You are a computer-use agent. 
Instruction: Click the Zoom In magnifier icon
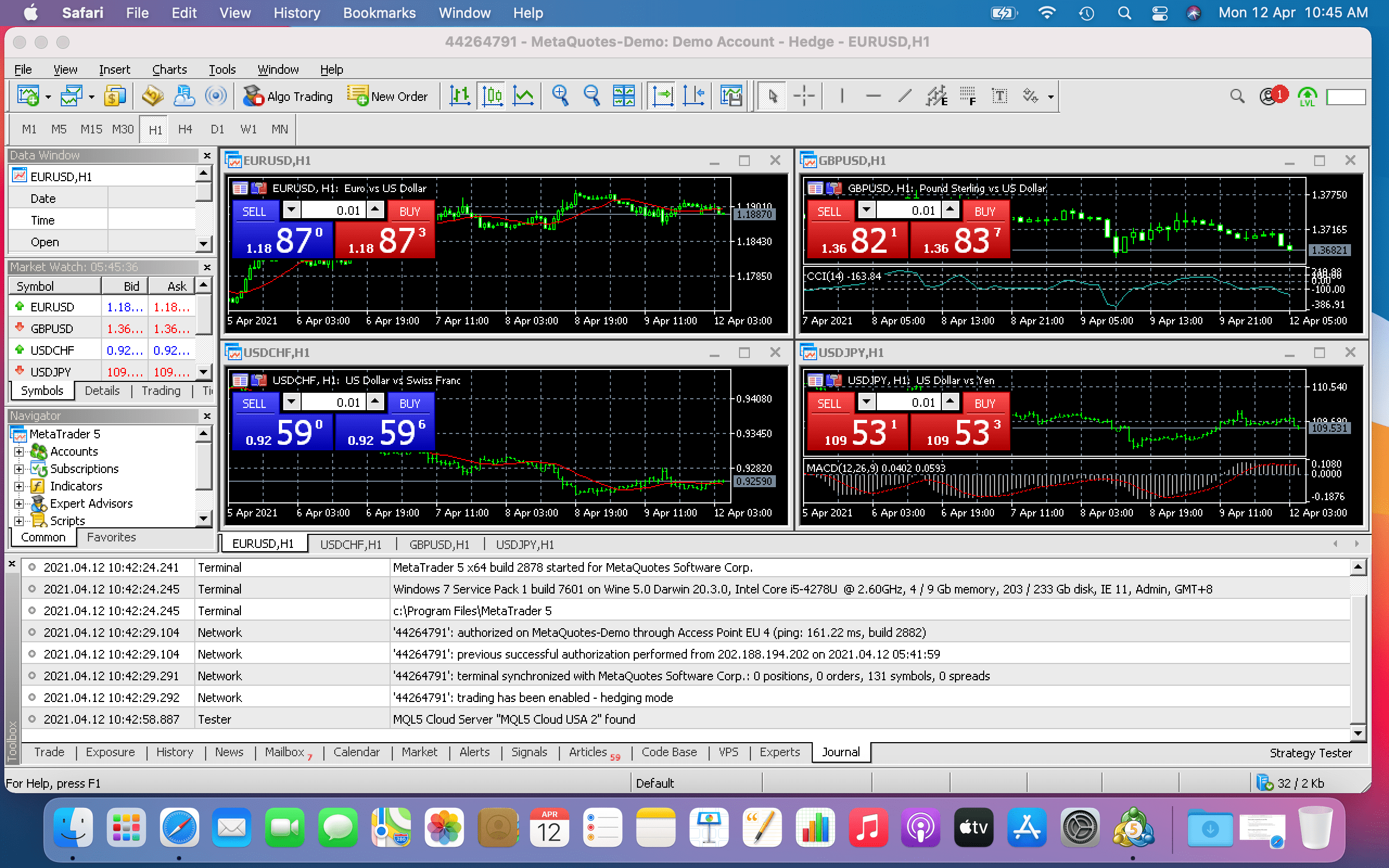560,96
